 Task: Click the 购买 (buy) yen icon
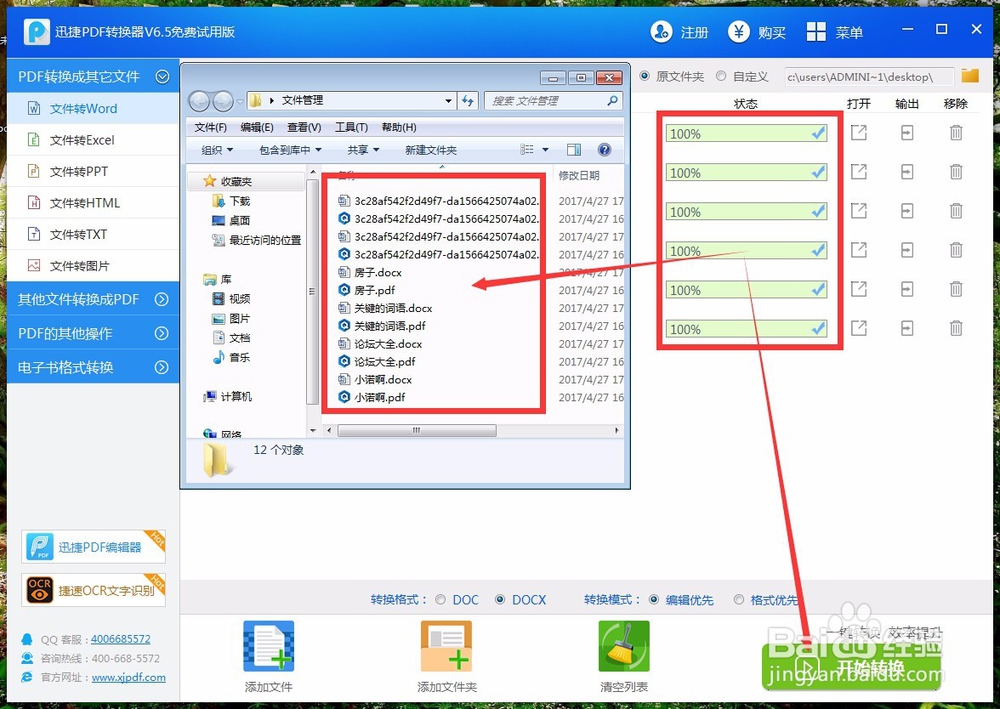[x=739, y=31]
